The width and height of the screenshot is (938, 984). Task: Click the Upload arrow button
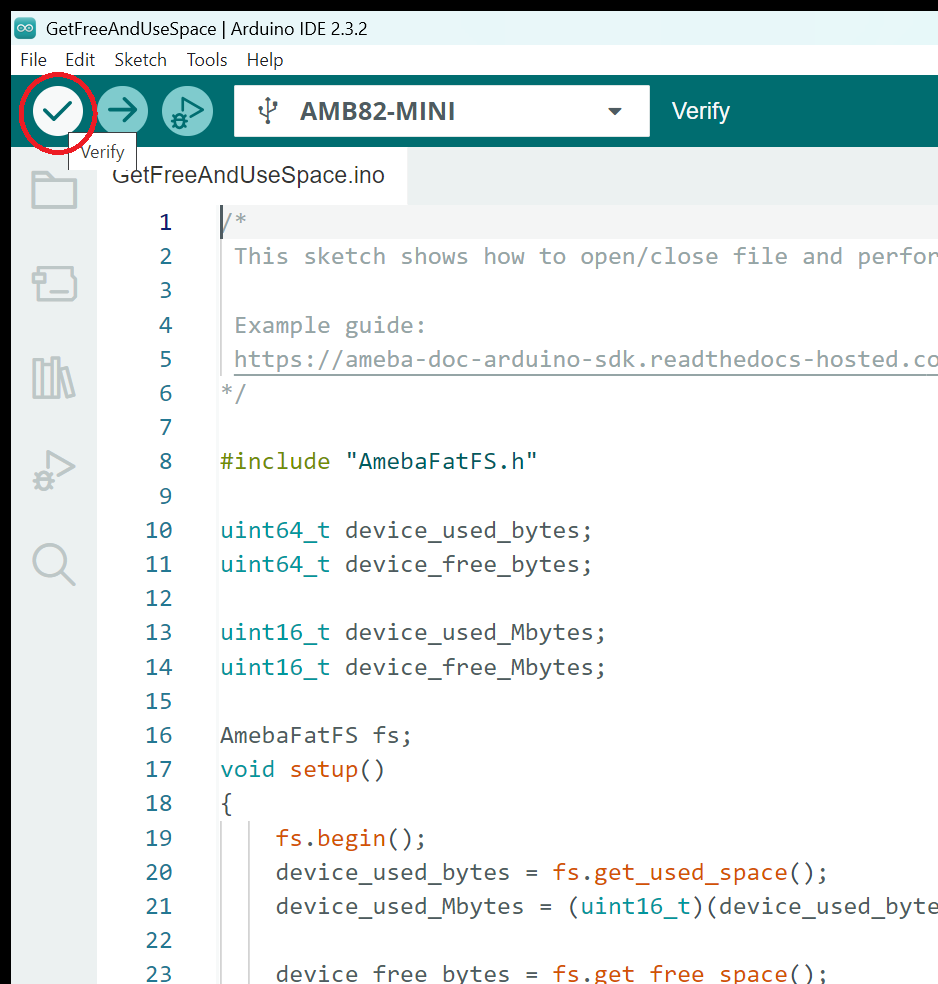[123, 111]
